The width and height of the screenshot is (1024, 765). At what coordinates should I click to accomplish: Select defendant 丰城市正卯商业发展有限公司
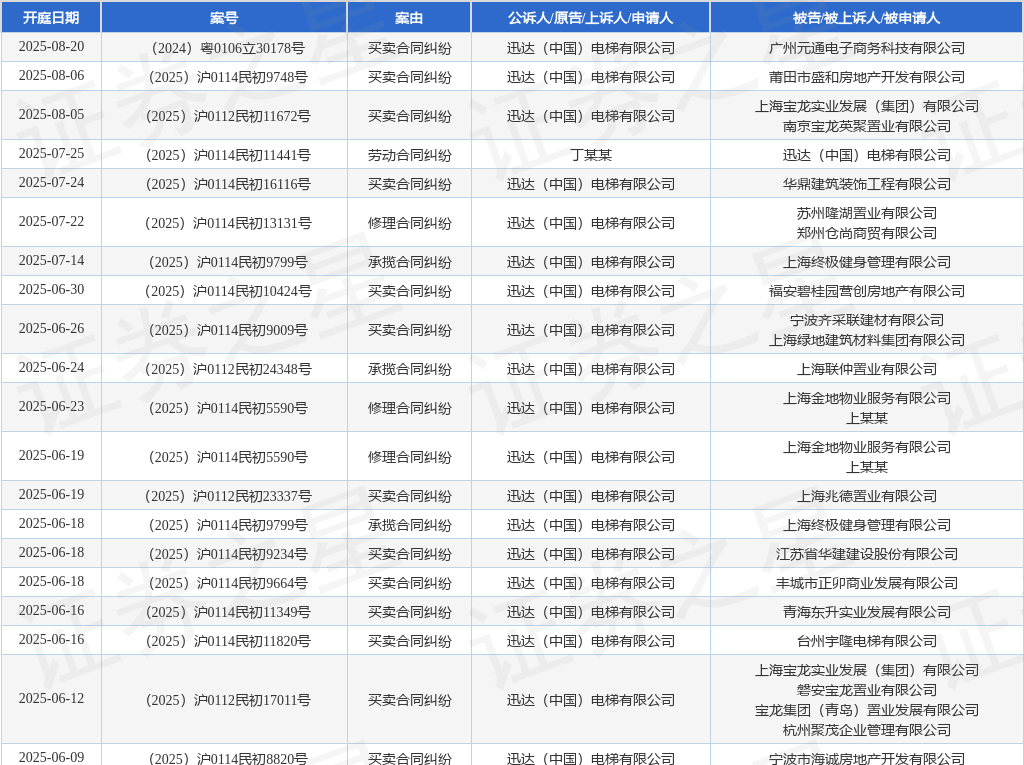tap(867, 583)
